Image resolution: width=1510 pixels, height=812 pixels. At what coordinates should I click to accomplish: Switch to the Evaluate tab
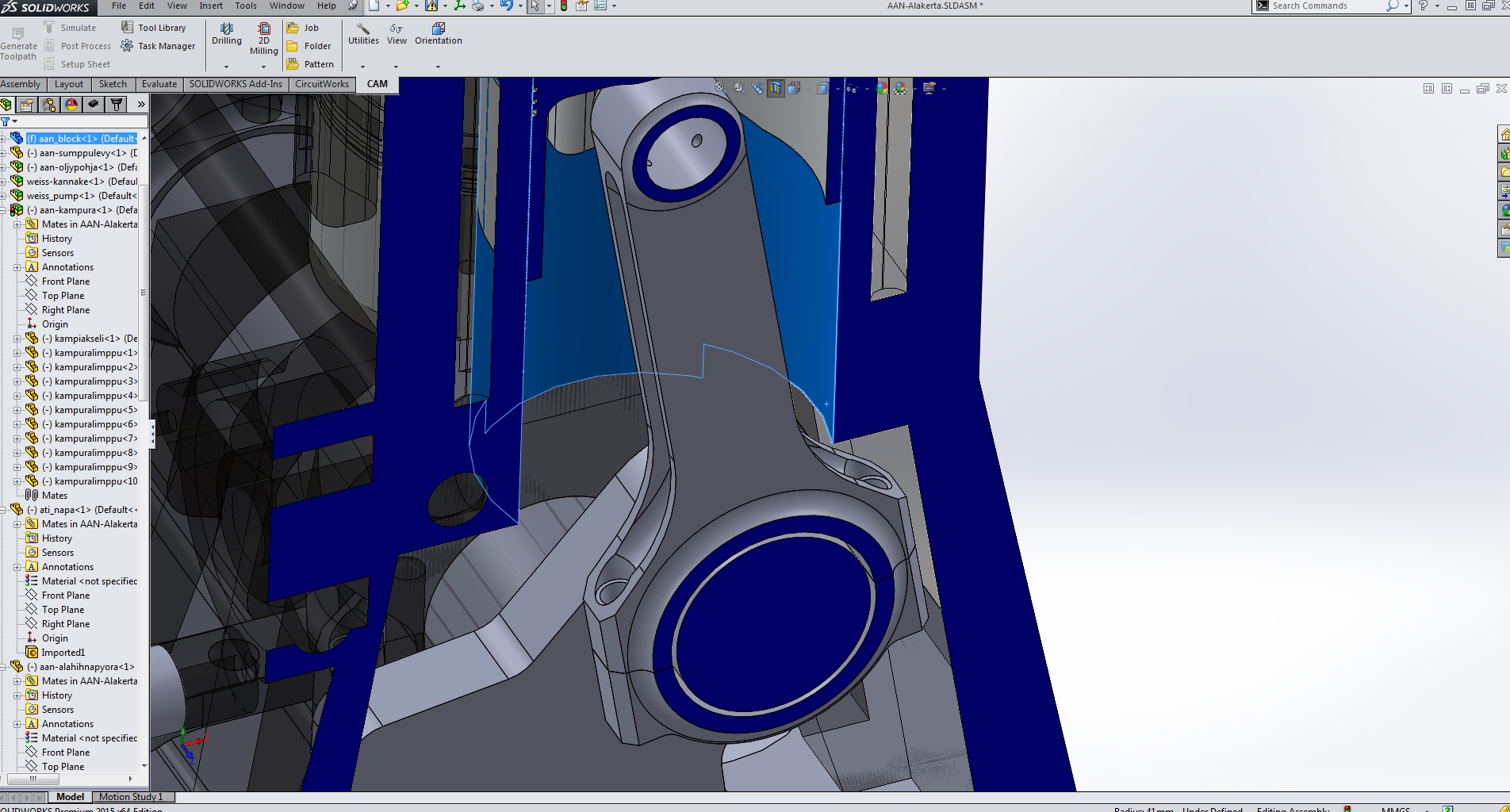(x=159, y=84)
